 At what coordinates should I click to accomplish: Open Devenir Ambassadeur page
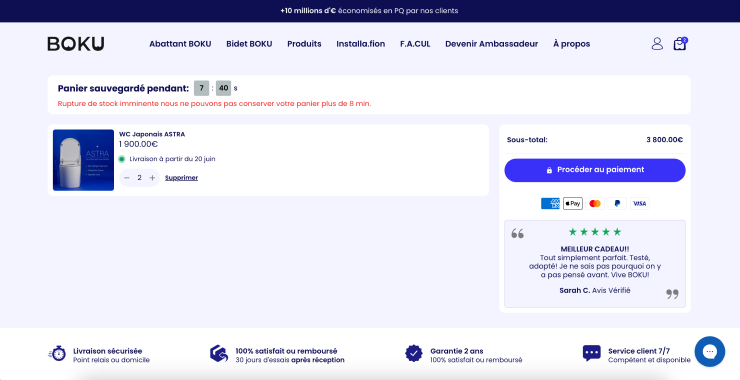pyautogui.click(x=492, y=44)
